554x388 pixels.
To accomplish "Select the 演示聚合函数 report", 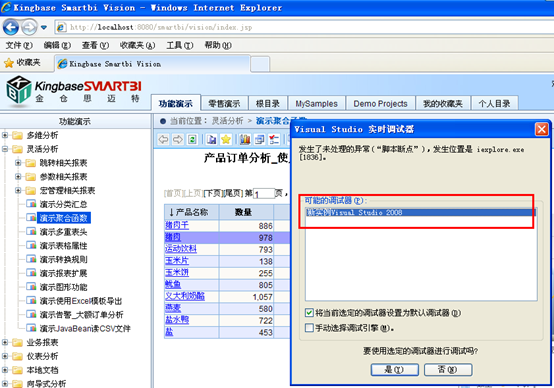I will click(x=63, y=218).
